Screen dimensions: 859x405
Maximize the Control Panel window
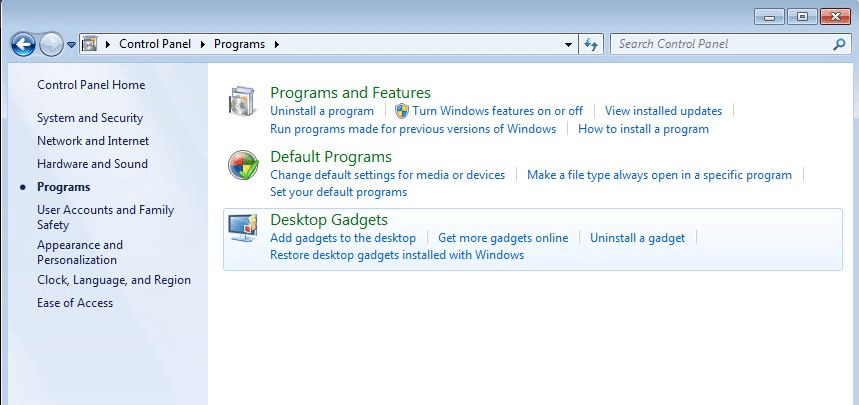(802, 17)
